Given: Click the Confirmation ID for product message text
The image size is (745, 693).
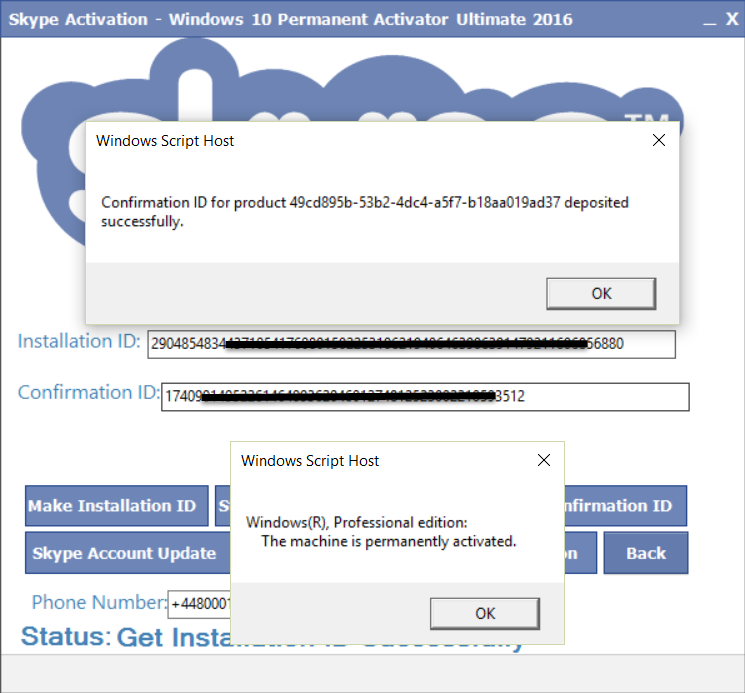Looking at the screenshot, I should click(364, 211).
